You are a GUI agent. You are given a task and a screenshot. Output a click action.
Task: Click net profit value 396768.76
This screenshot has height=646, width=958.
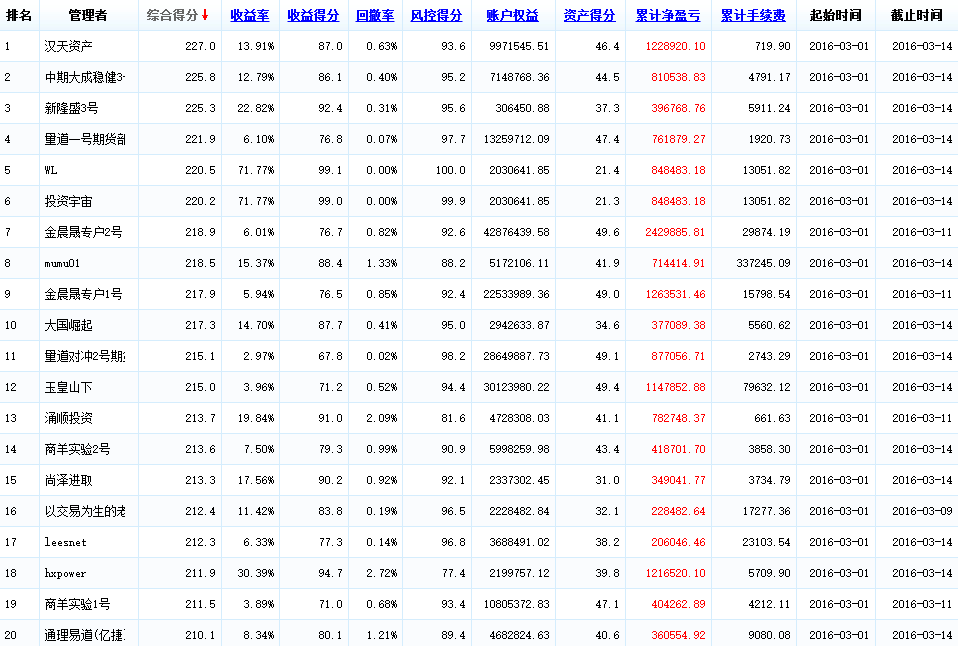click(678, 108)
